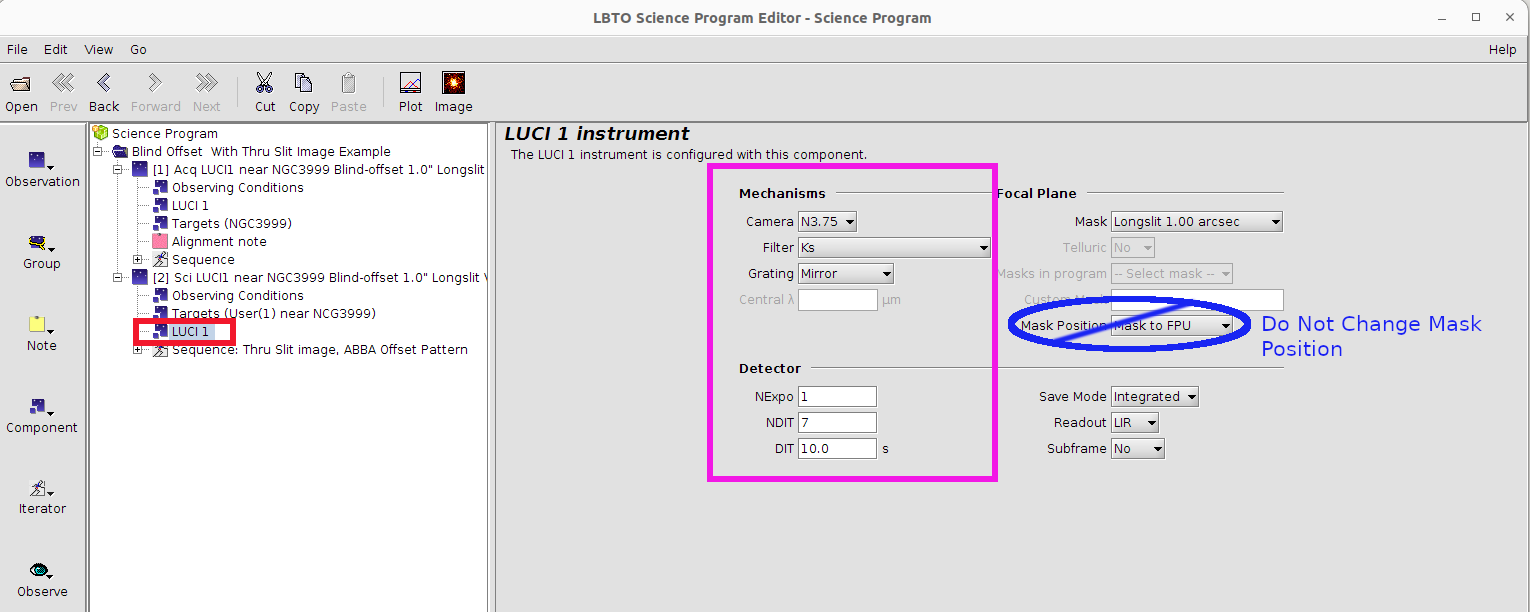The image size is (1530, 612).
Task: Open the Image tool
Action: (453, 84)
